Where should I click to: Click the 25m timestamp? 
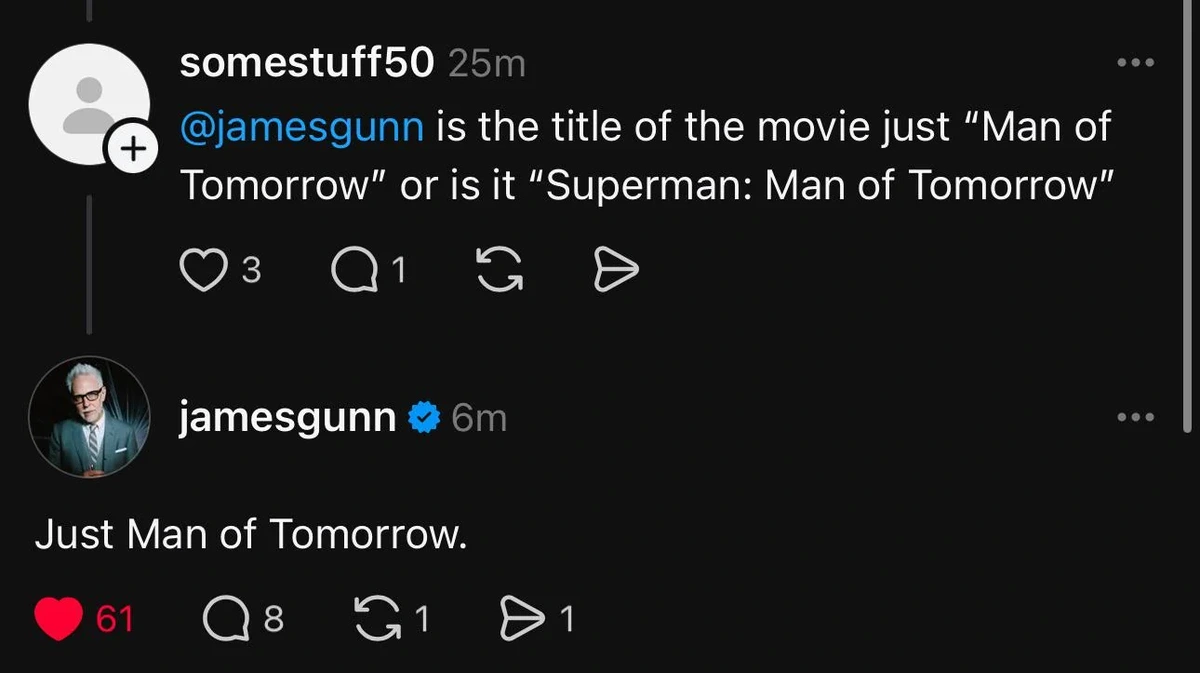[x=487, y=64]
